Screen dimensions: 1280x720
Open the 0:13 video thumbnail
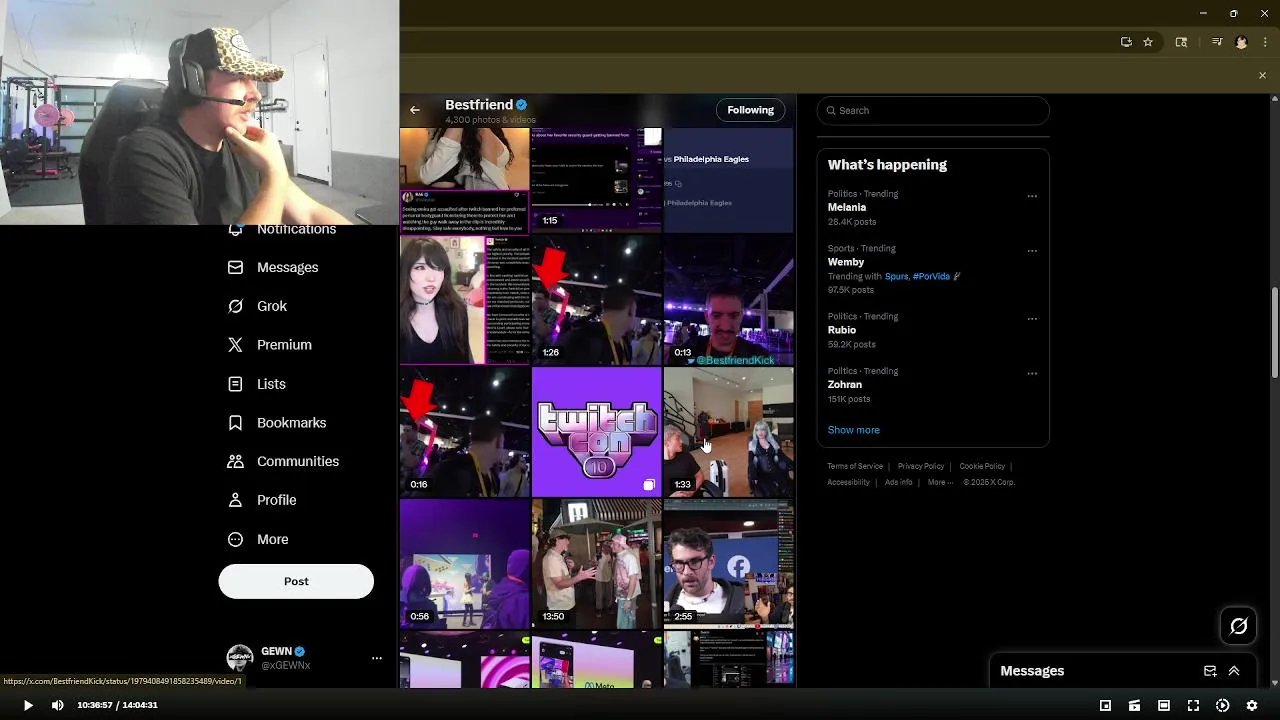729,300
